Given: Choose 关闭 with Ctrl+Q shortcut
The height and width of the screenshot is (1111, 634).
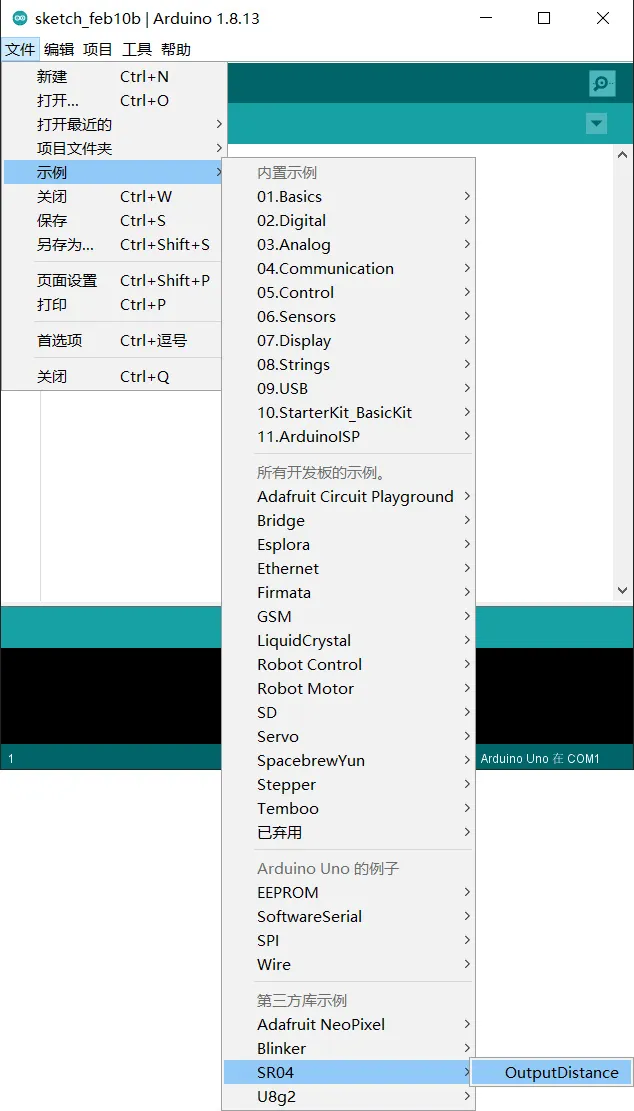Looking at the screenshot, I should click(x=115, y=377).
